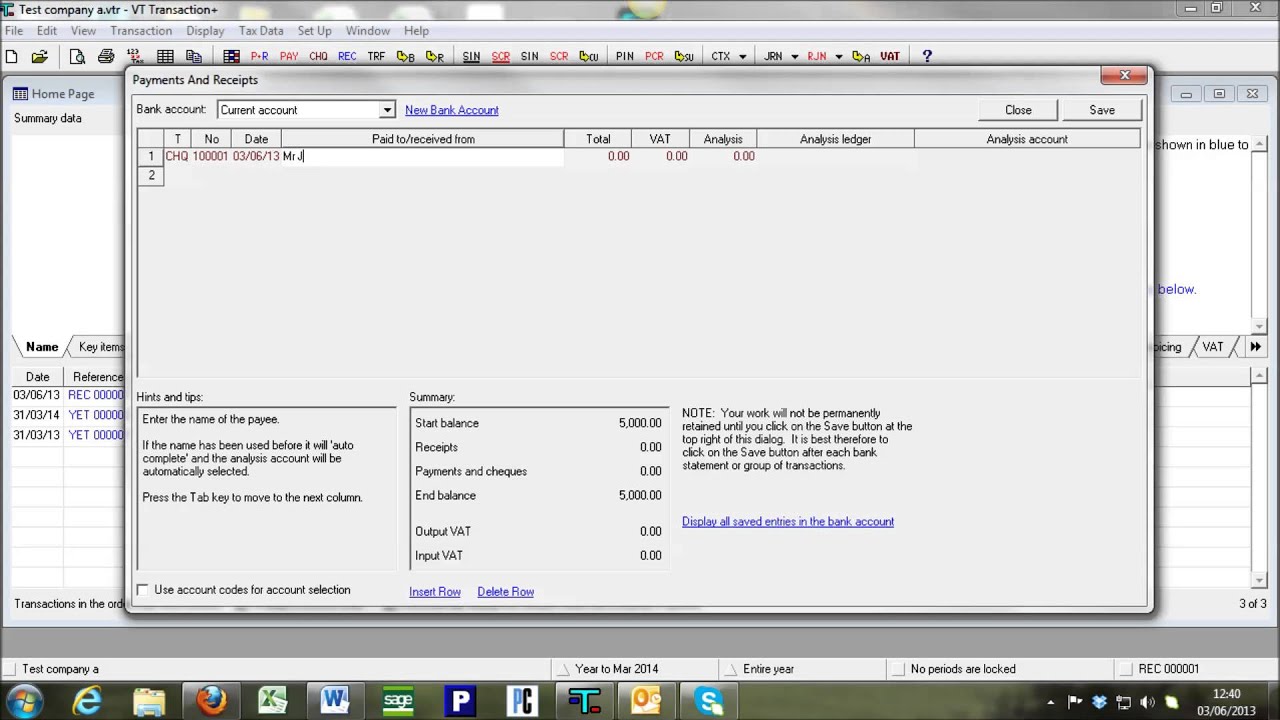Click the Date column header
This screenshot has height=720, width=1280.
(x=256, y=139)
